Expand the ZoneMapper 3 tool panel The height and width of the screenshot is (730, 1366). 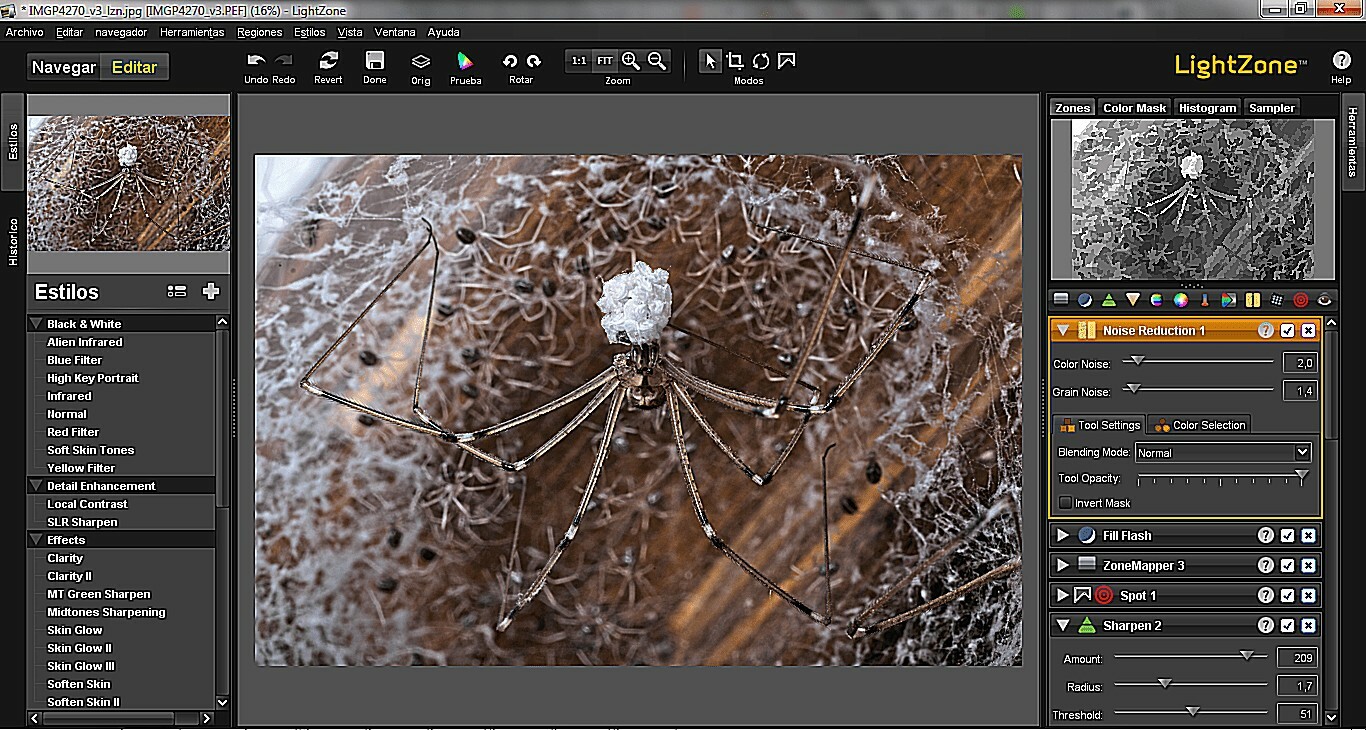pyautogui.click(x=1063, y=566)
